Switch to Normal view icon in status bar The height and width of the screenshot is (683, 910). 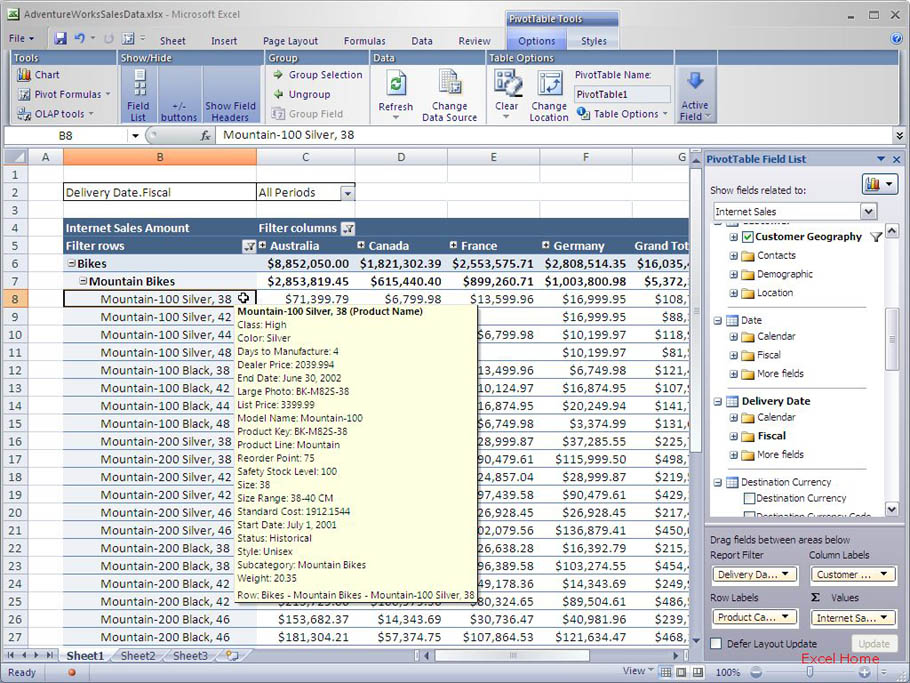coord(666,672)
